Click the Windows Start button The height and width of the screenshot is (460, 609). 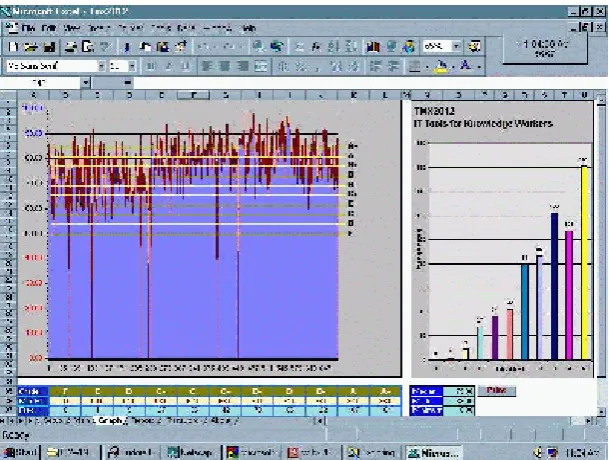20,452
